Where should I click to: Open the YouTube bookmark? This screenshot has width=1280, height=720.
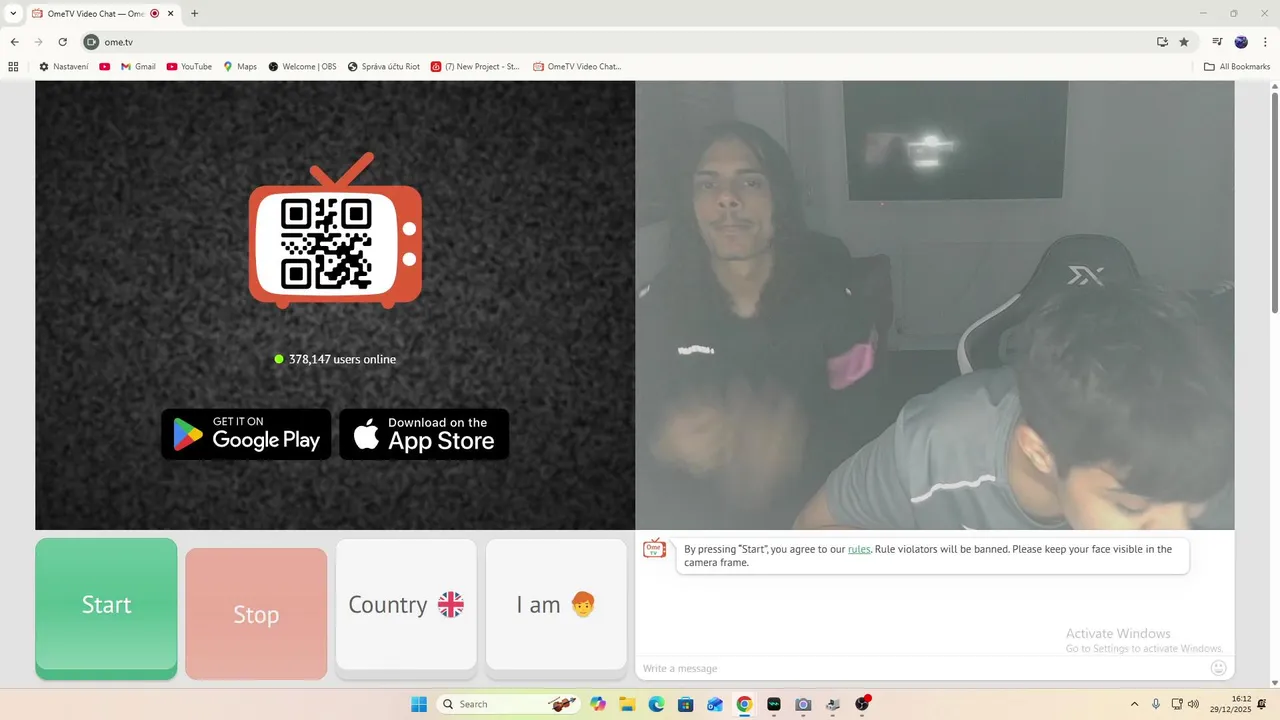(x=189, y=67)
